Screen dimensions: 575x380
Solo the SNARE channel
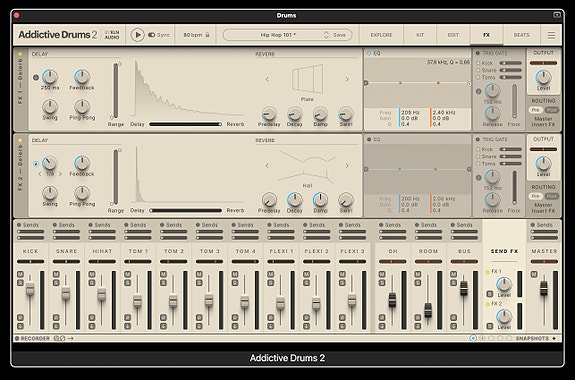tap(56, 282)
